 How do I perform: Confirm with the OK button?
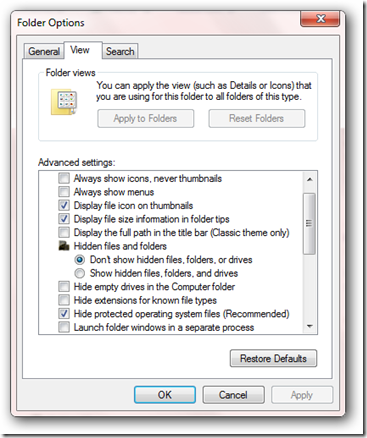(165, 395)
